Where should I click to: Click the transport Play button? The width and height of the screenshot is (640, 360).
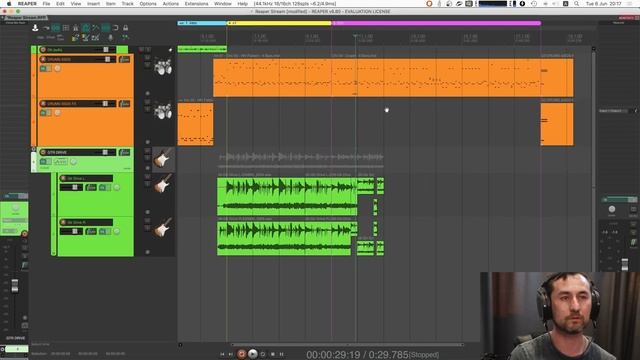(253, 354)
